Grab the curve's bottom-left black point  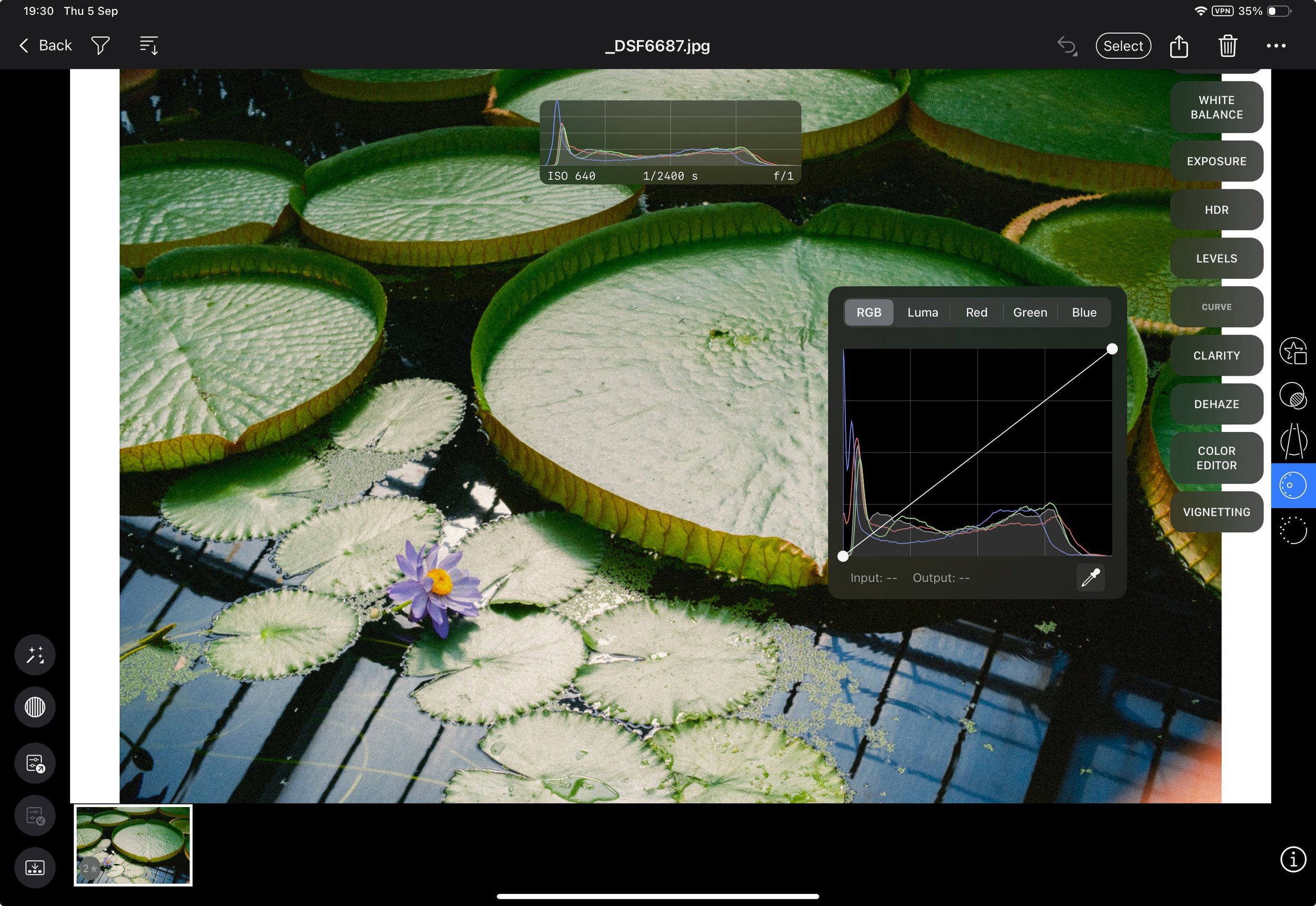point(843,556)
